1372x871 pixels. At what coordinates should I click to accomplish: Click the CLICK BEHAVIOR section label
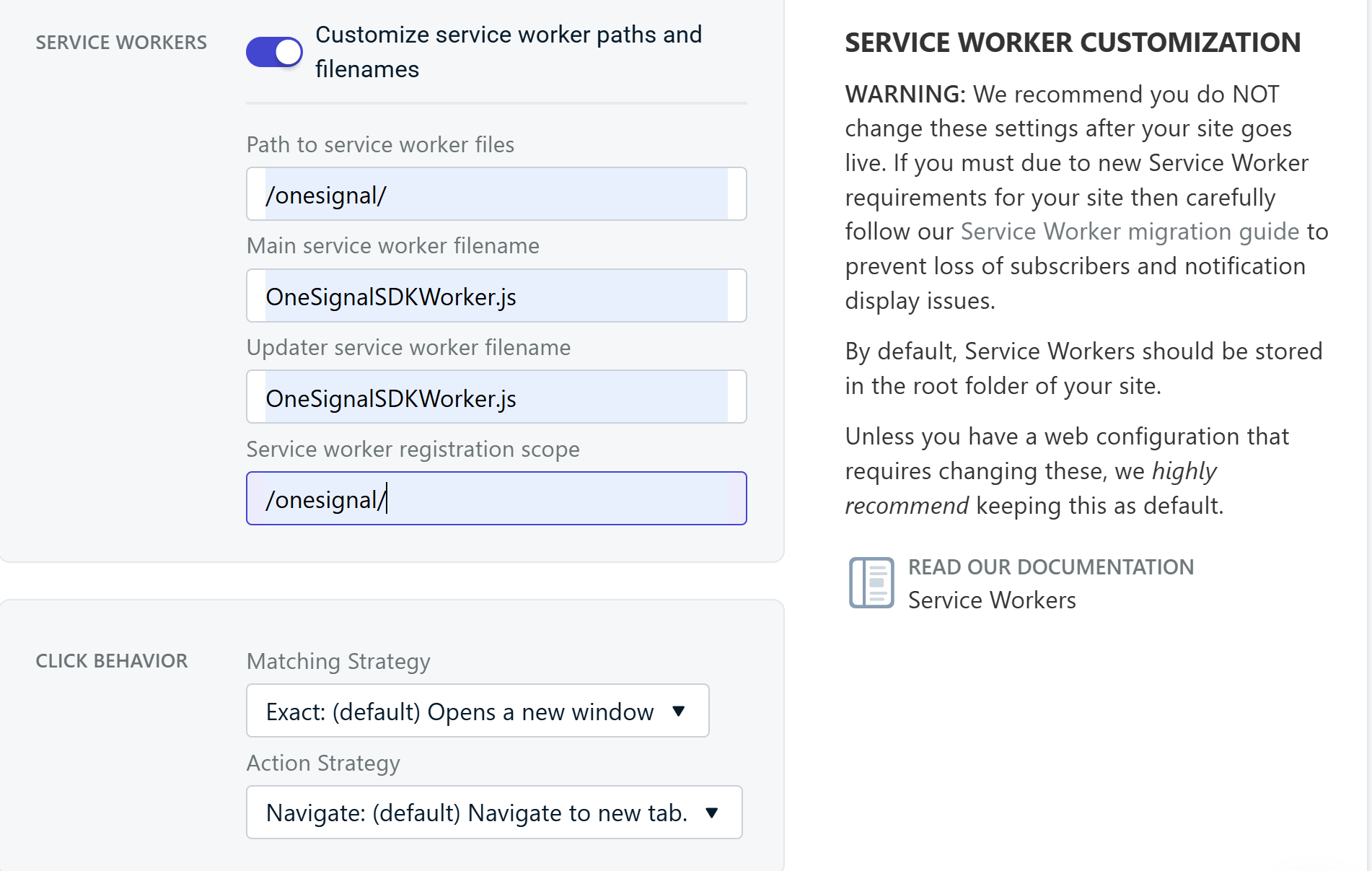pyautogui.click(x=112, y=661)
